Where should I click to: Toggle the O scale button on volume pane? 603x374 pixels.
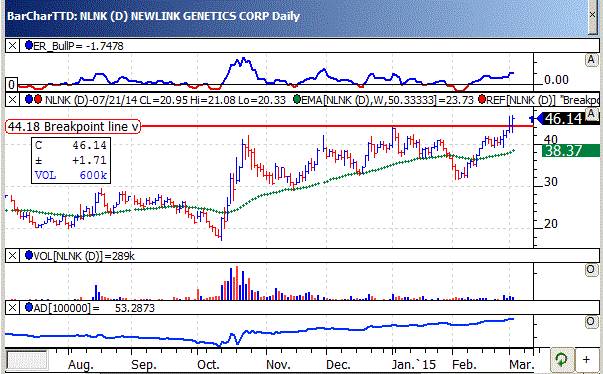(591, 270)
